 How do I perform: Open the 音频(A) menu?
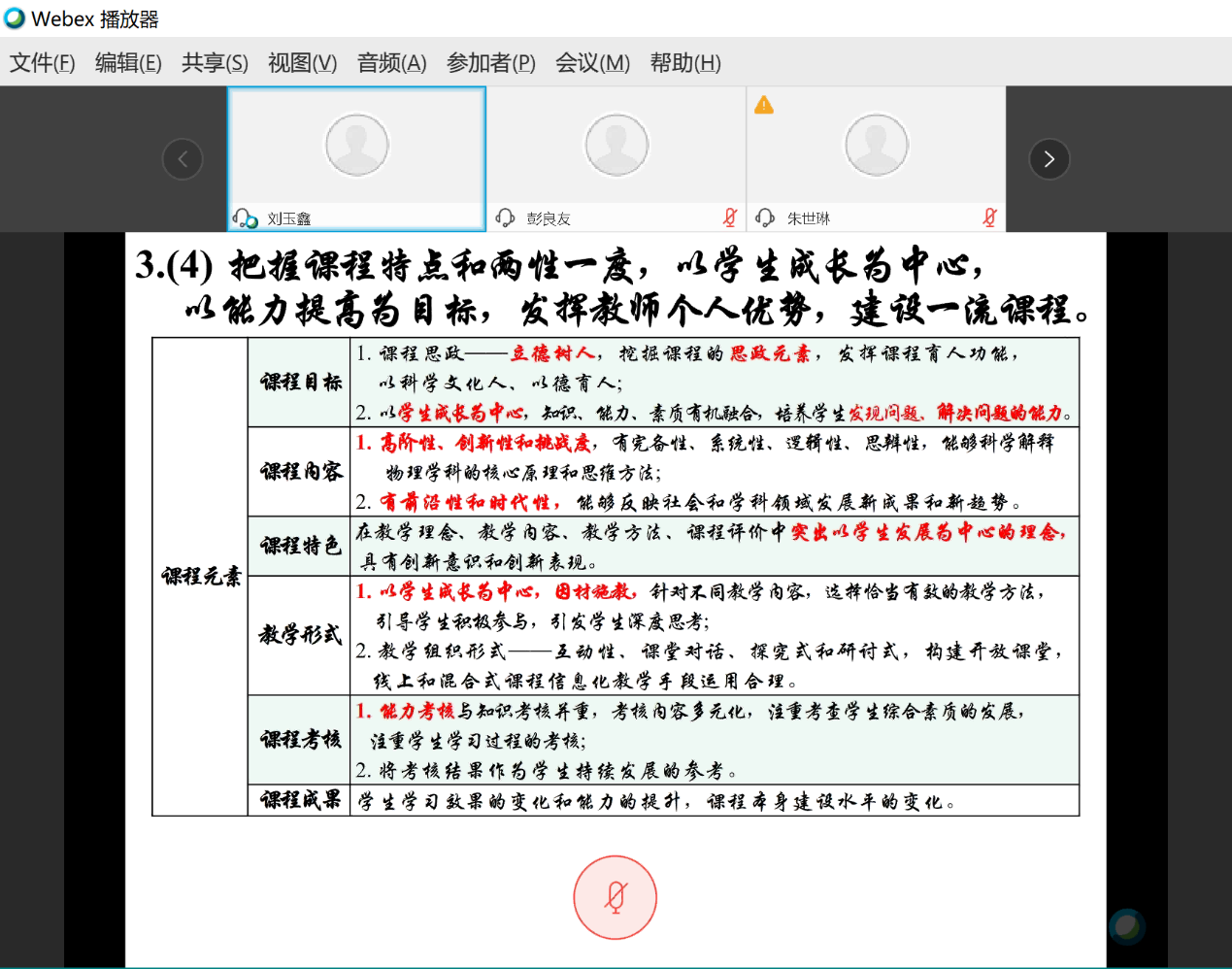click(391, 63)
